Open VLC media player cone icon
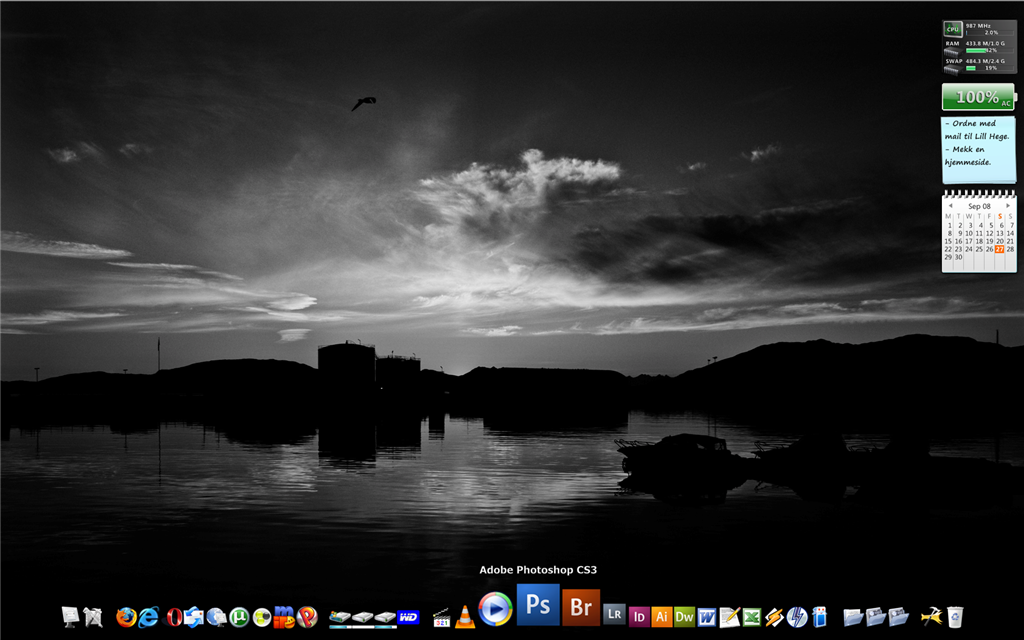The image size is (1024, 640). 465,617
